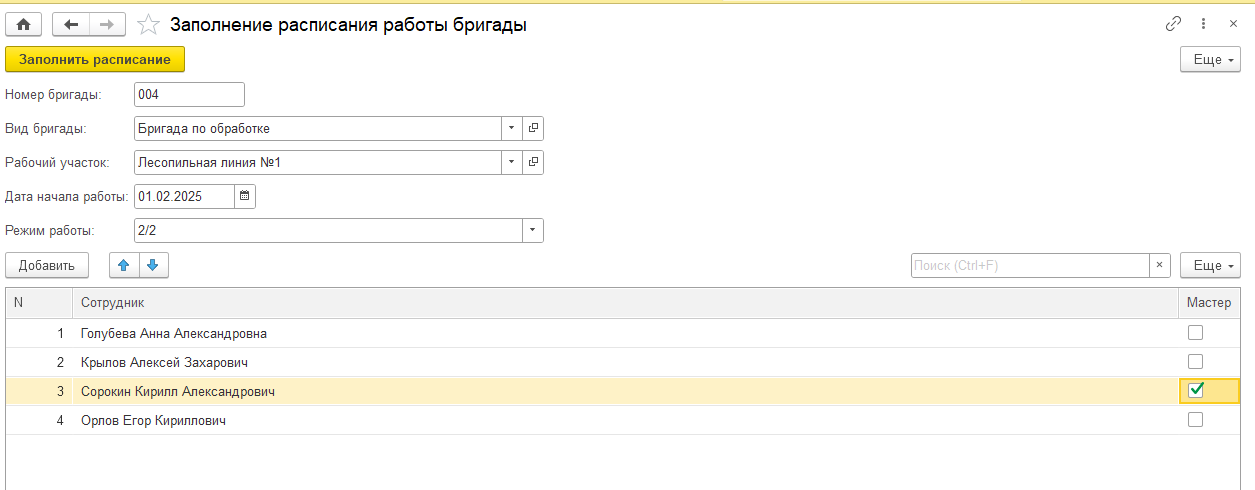The image size is (1255, 490).
Task: Open the Вид бригады record form icon
Action: coord(533,129)
